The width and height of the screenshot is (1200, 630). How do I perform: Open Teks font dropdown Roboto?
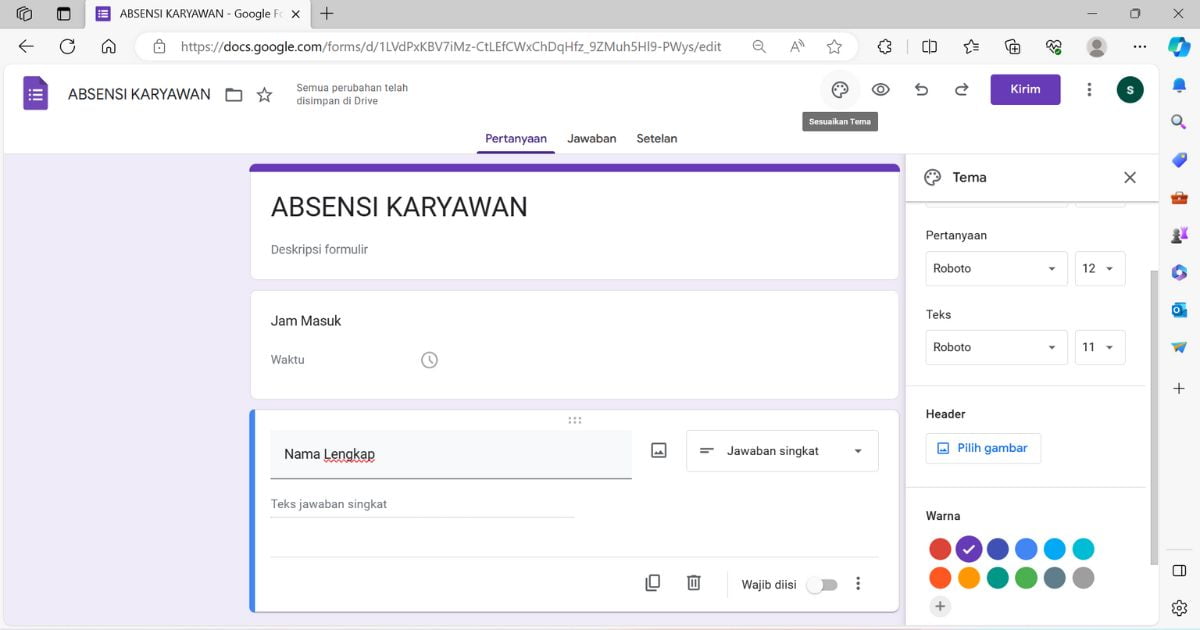click(996, 347)
